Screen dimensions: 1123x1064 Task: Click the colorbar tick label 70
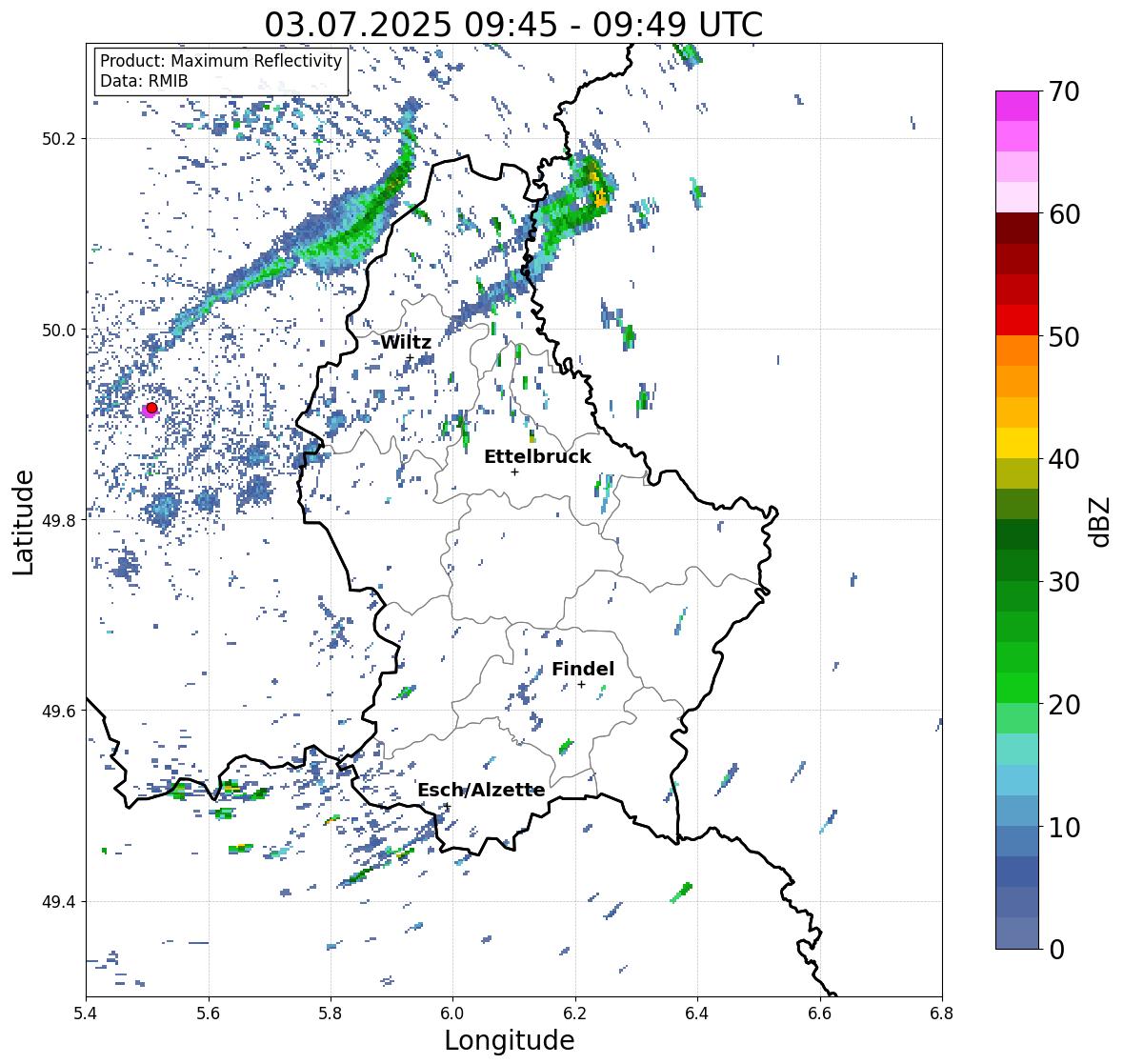1064,91
